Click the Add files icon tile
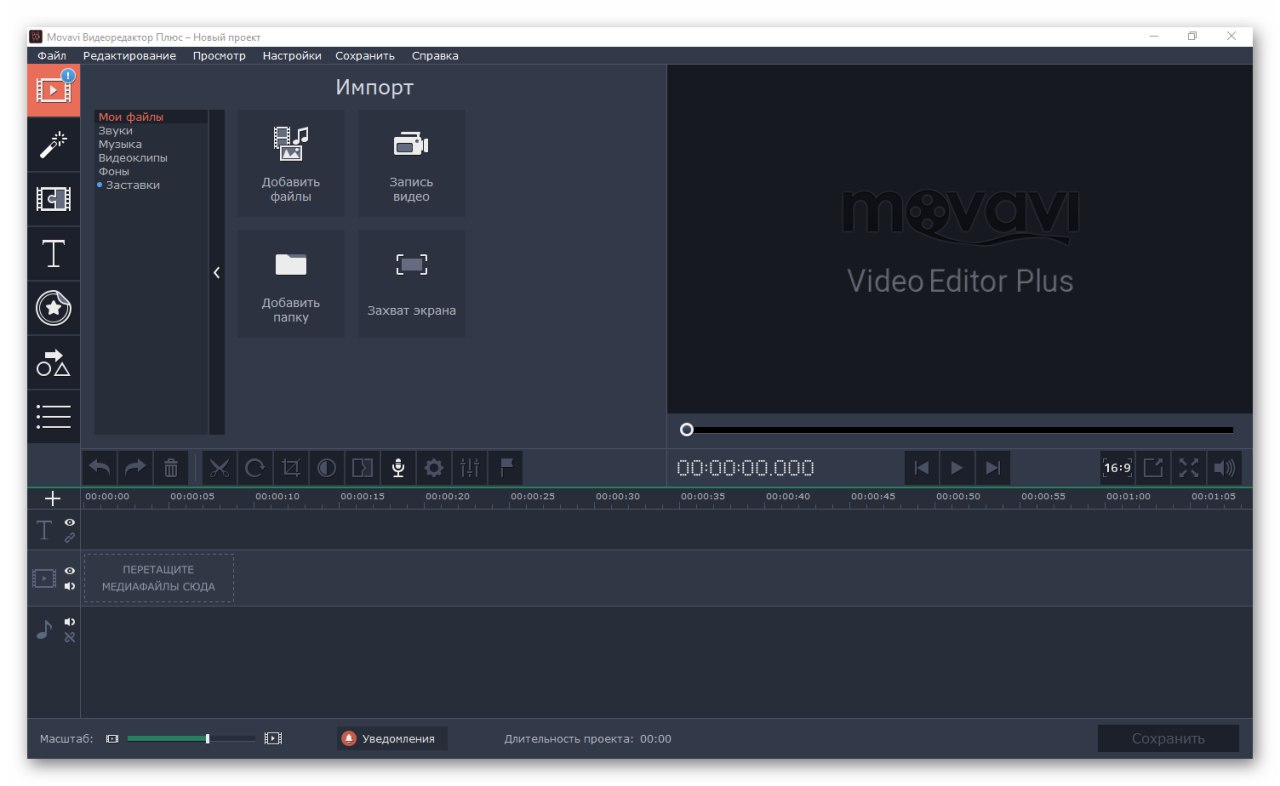Viewport: 1280px width, 786px height. [x=291, y=163]
